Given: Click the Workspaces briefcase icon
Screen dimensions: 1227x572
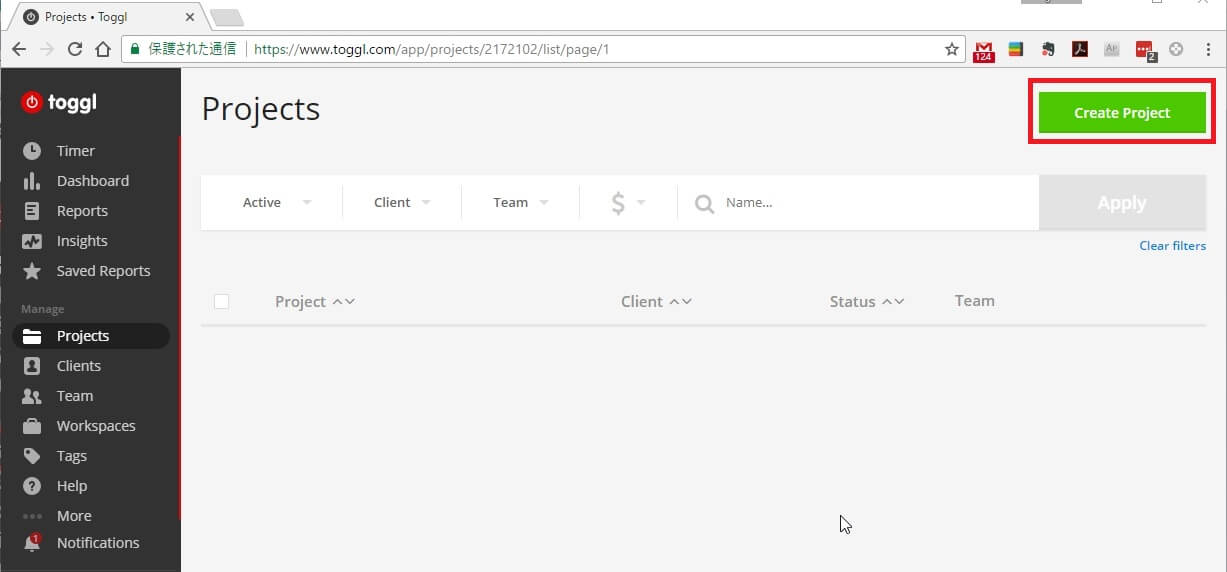Looking at the screenshot, I should click(32, 426).
